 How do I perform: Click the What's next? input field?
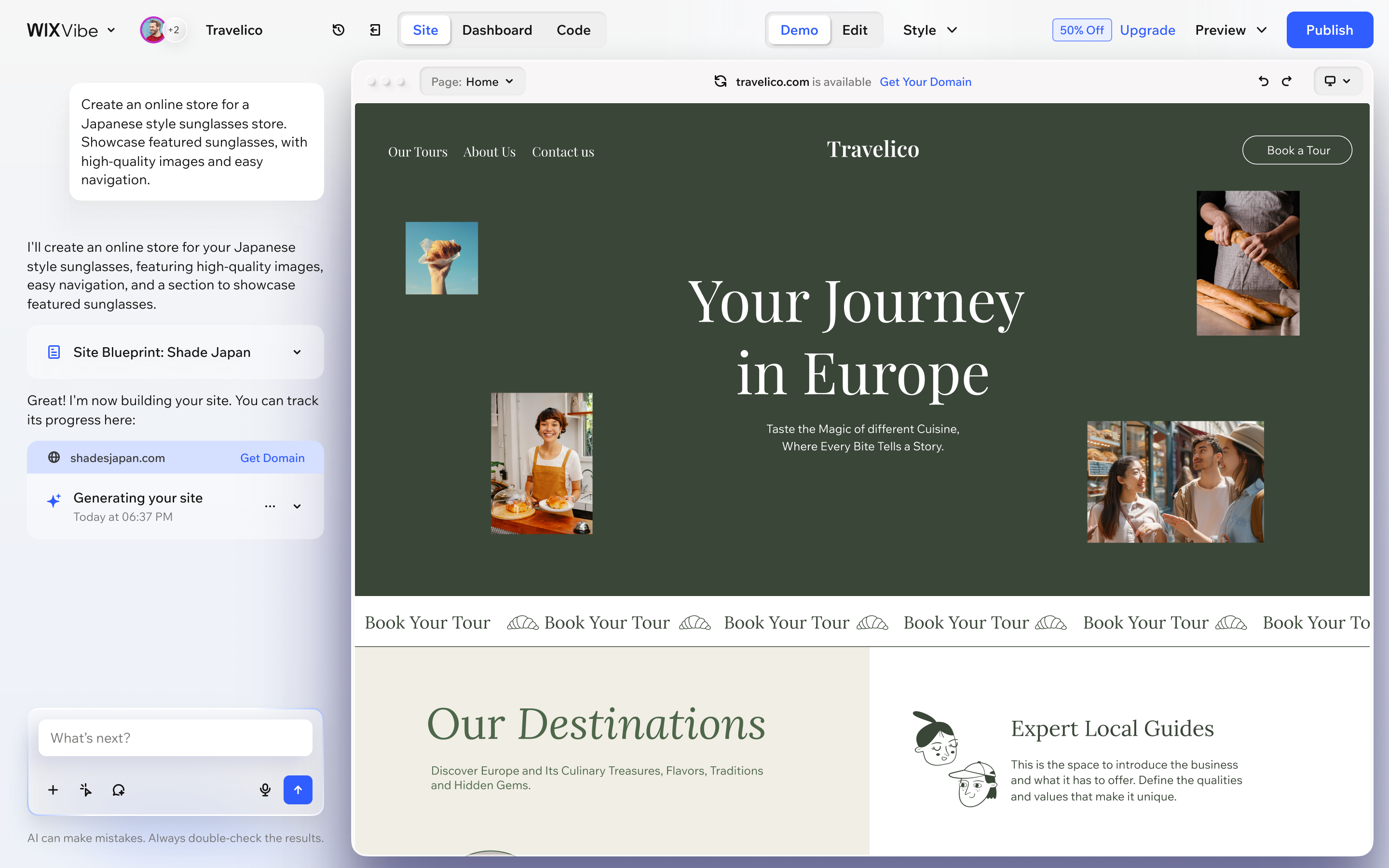click(176, 738)
